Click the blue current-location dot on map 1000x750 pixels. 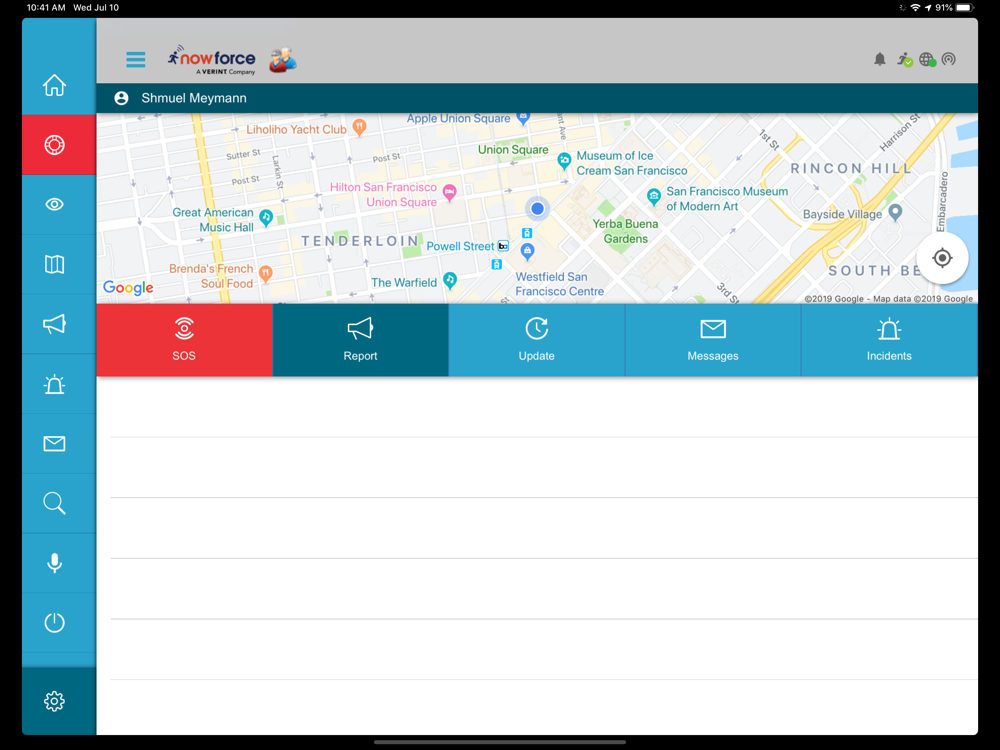click(x=537, y=209)
